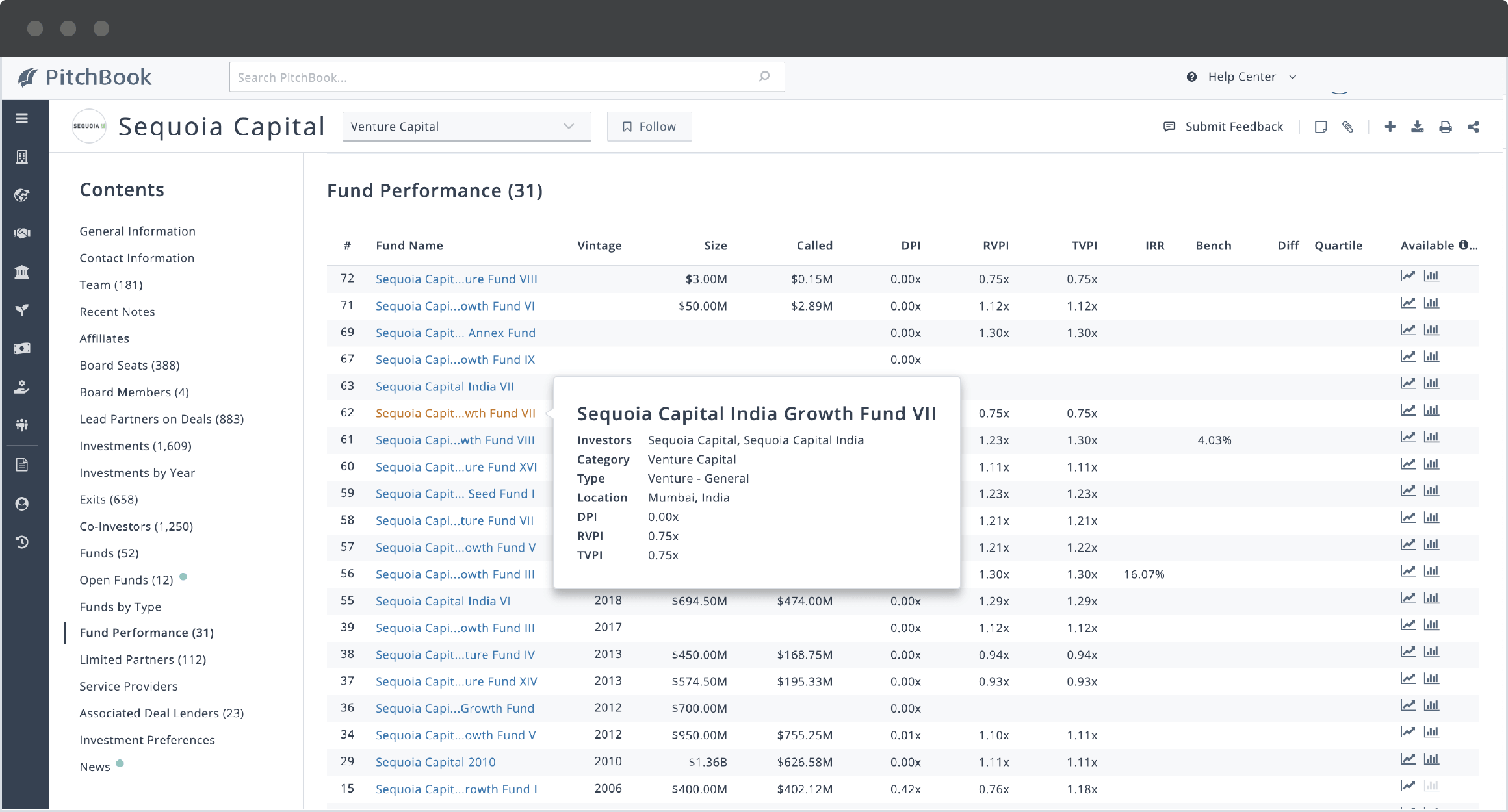Go to Board Seats (388) section
The image size is (1508, 812).
pyautogui.click(x=130, y=365)
